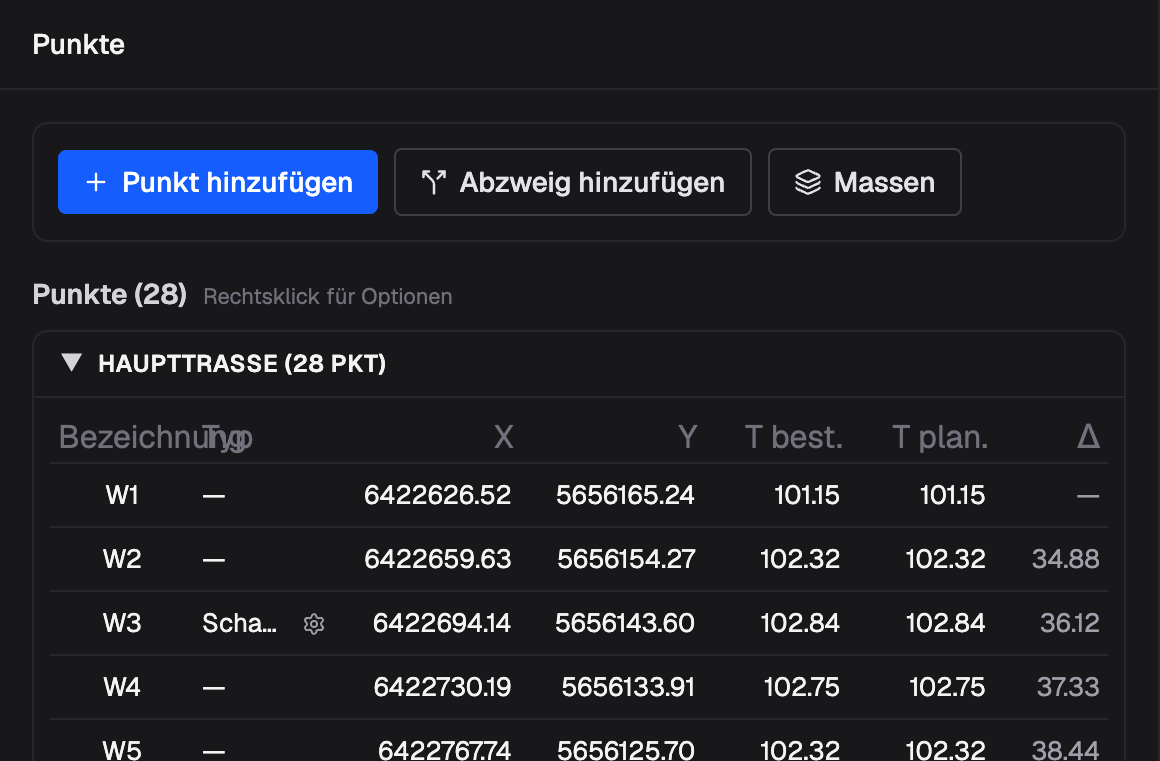Viewport: 1160px width, 761px height.
Task: Click the branch icon in Abzweig hinzufügen
Action: pyautogui.click(x=434, y=182)
